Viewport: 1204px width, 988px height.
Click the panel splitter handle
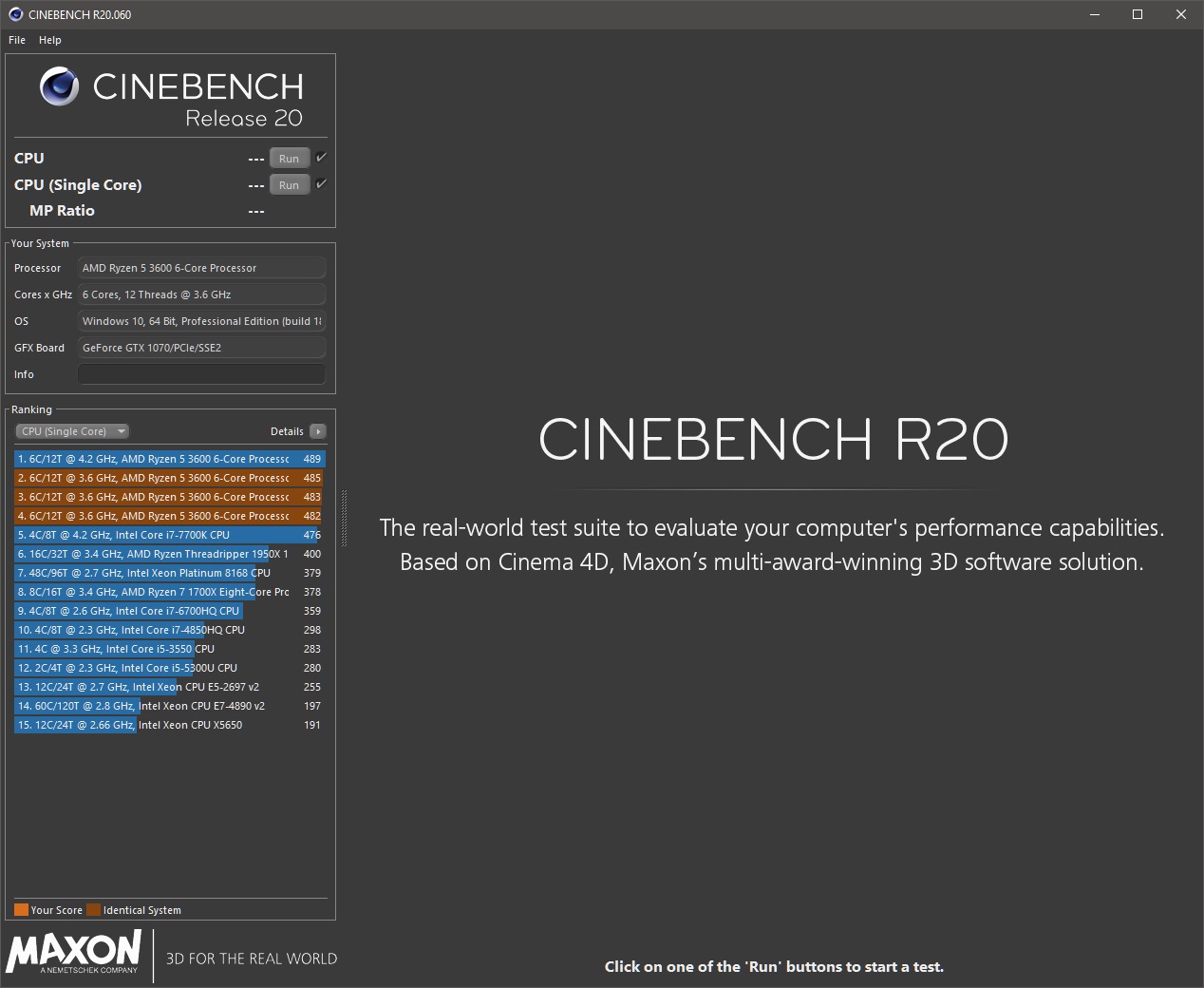(x=344, y=518)
